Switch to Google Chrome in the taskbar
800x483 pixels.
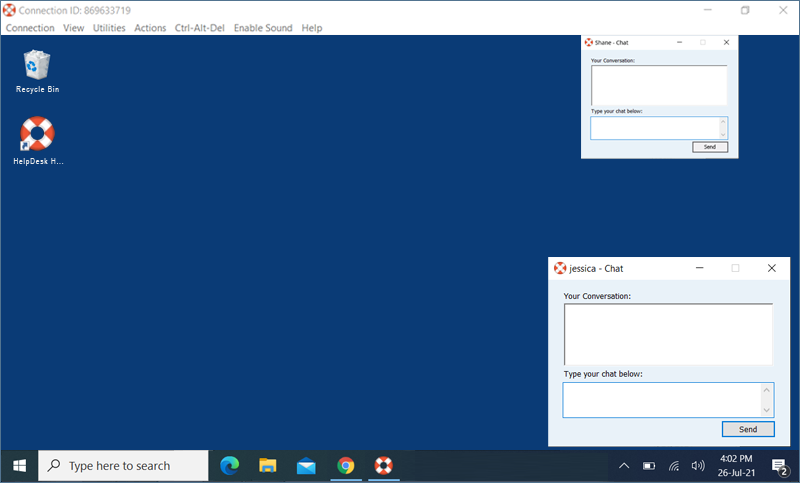pyautogui.click(x=345, y=465)
